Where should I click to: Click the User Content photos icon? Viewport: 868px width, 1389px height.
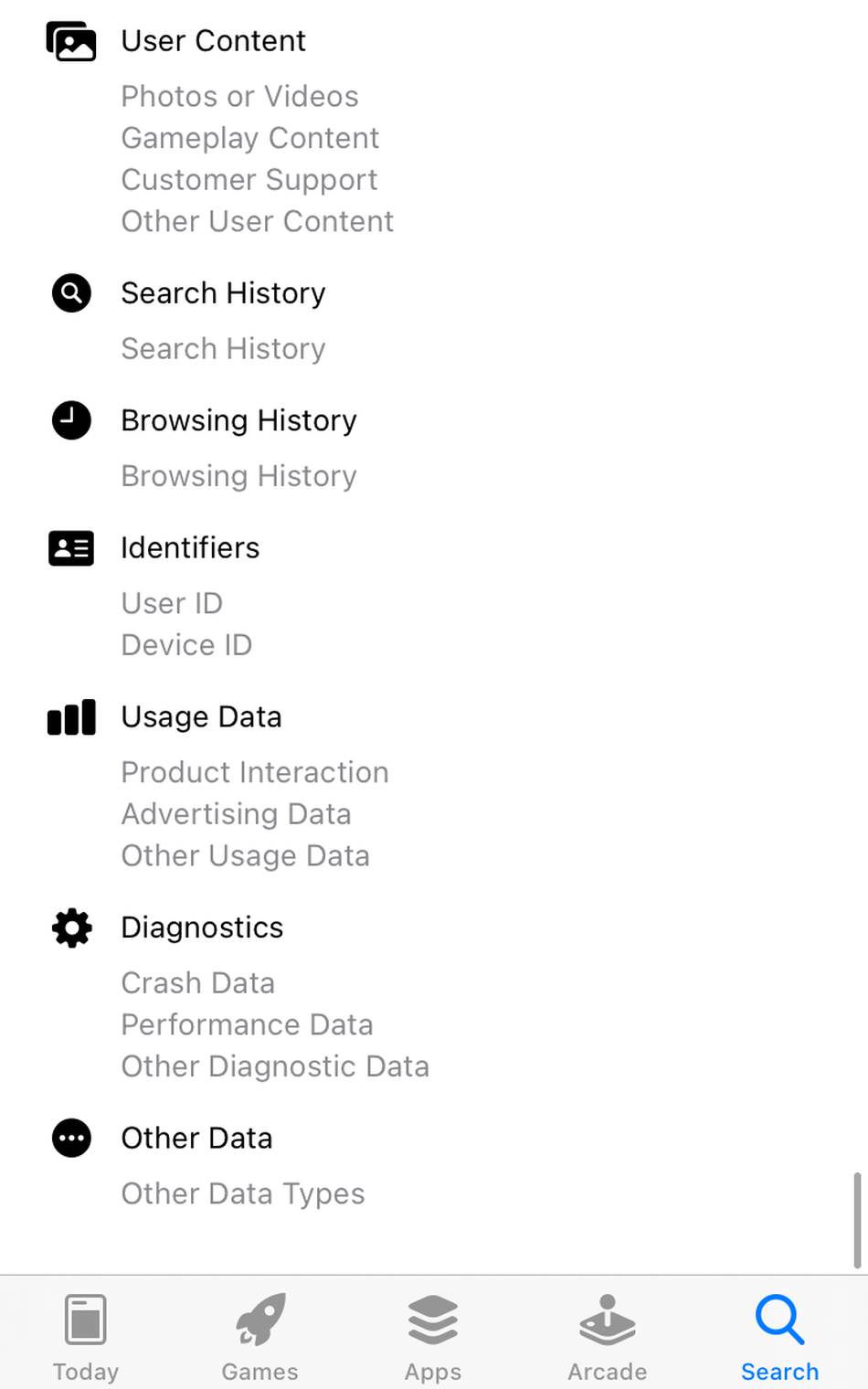[x=71, y=41]
